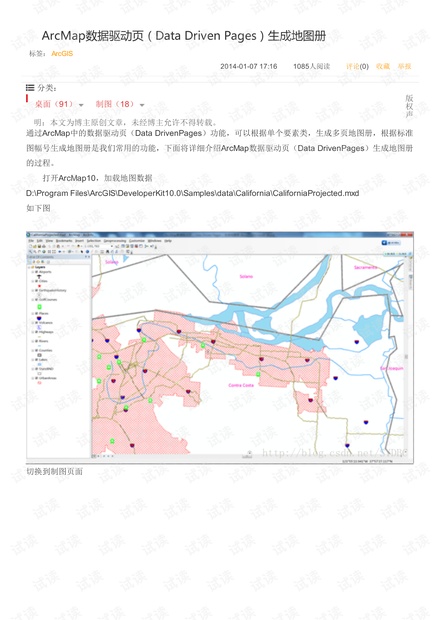The width and height of the screenshot is (440, 620).
Task: Open the Selection menu
Action: point(94,241)
